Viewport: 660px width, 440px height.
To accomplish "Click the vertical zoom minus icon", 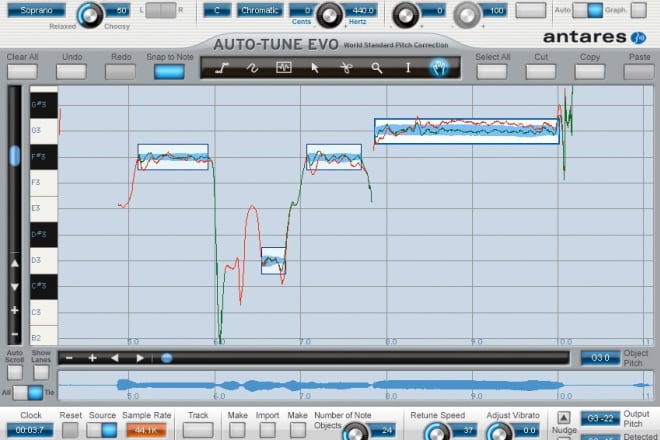I will coord(14,334).
